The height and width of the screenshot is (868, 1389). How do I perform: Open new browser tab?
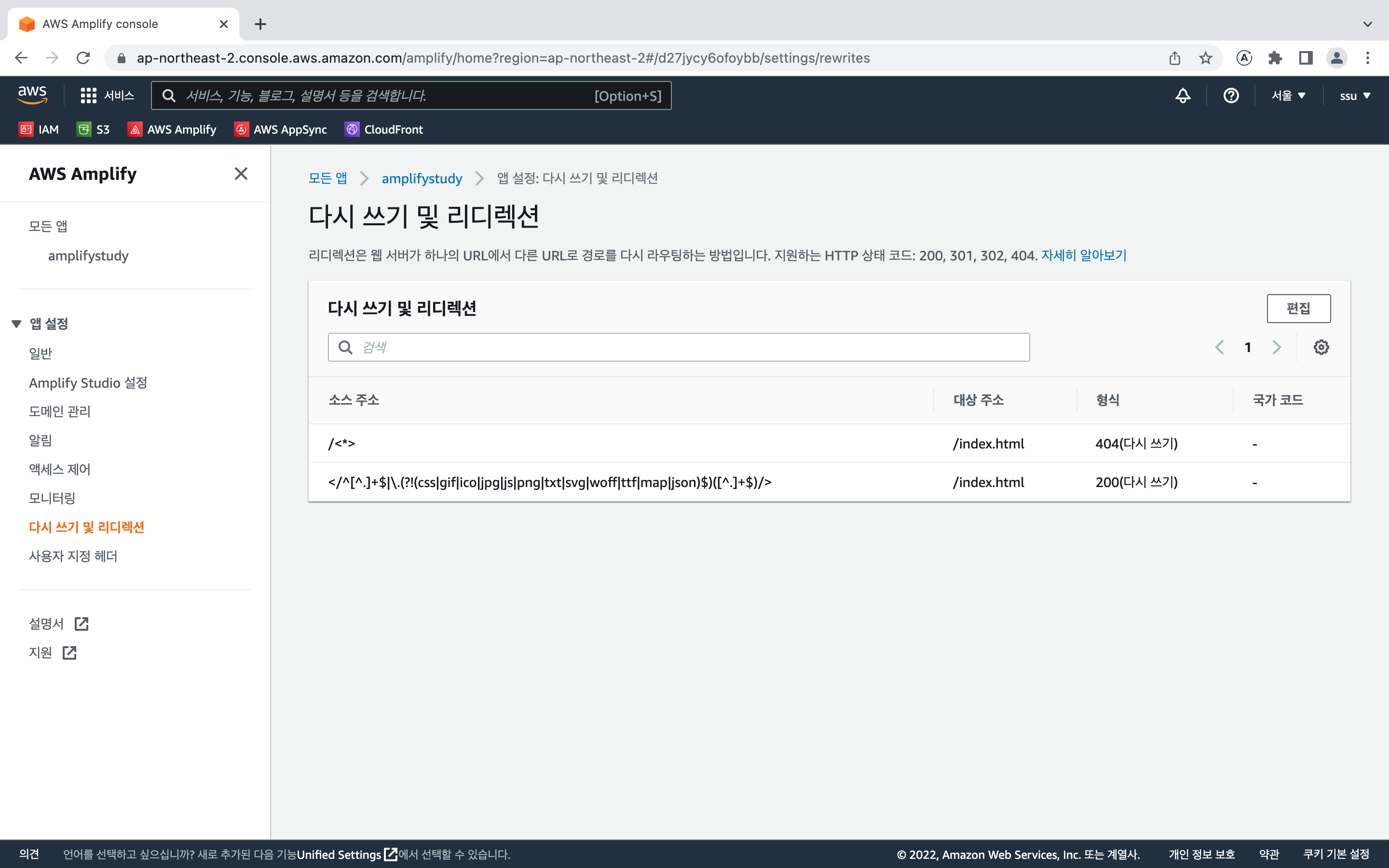pos(260,24)
